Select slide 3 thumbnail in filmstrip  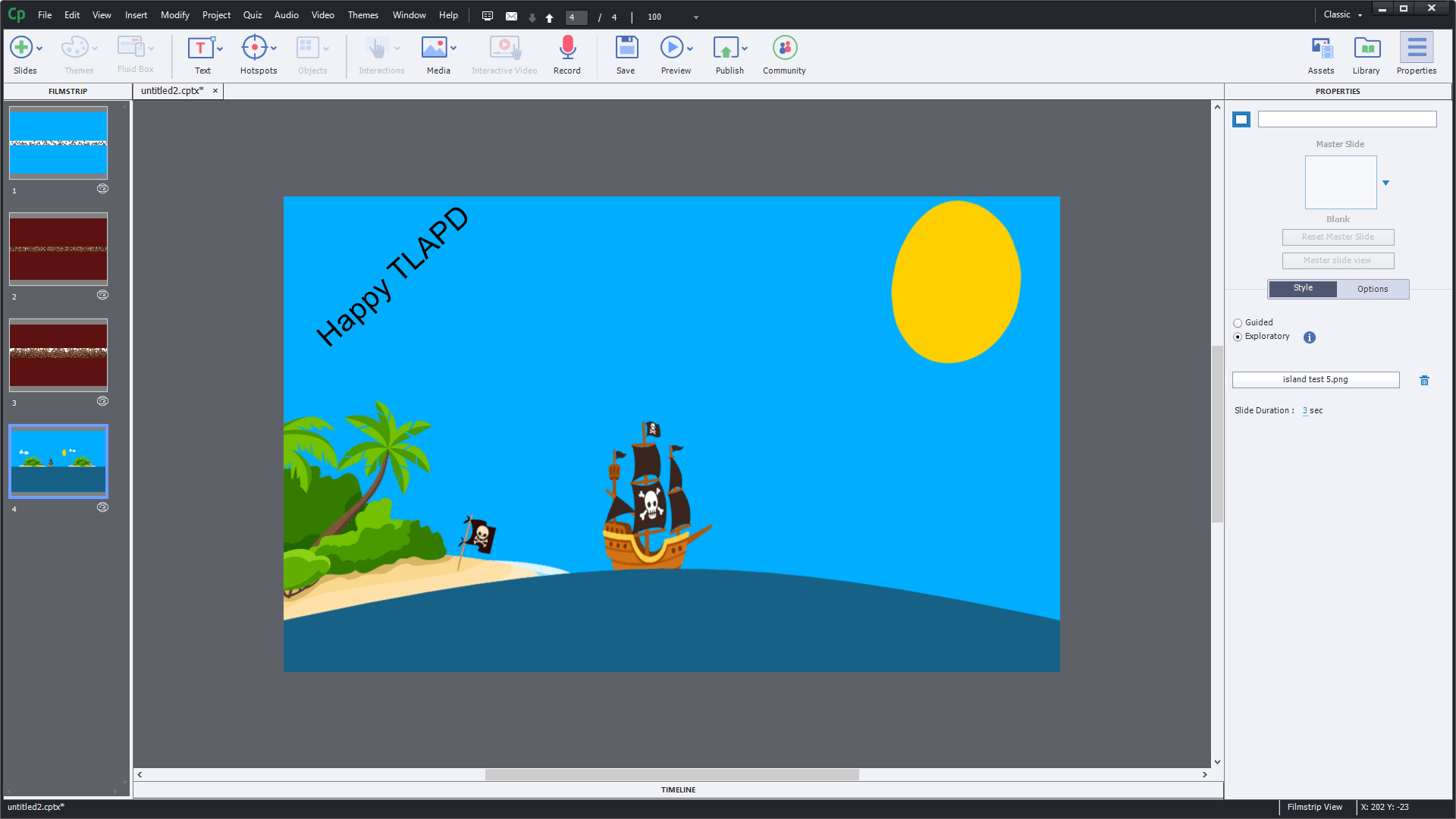click(58, 355)
